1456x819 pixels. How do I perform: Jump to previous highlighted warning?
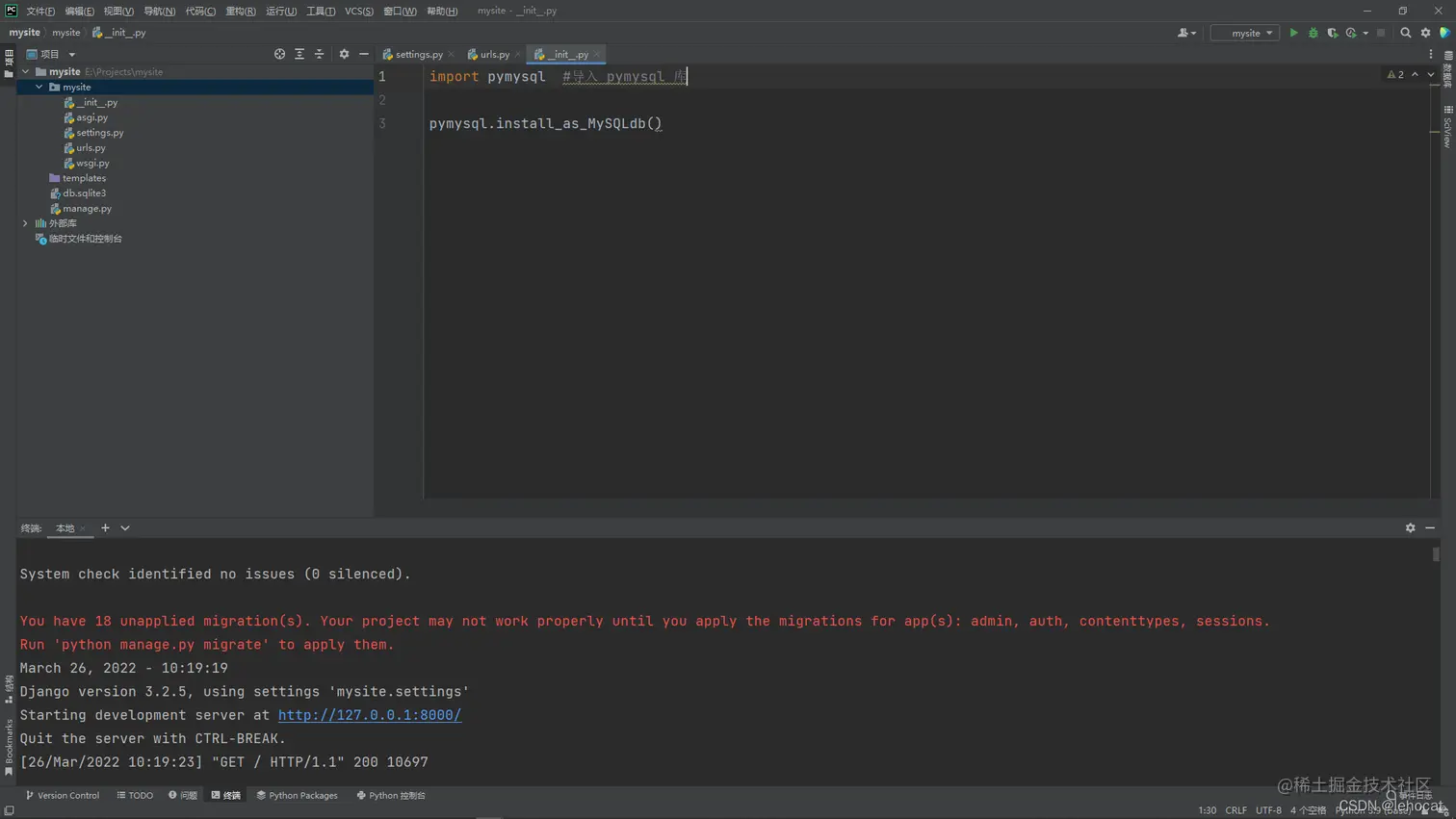tap(1415, 74)
